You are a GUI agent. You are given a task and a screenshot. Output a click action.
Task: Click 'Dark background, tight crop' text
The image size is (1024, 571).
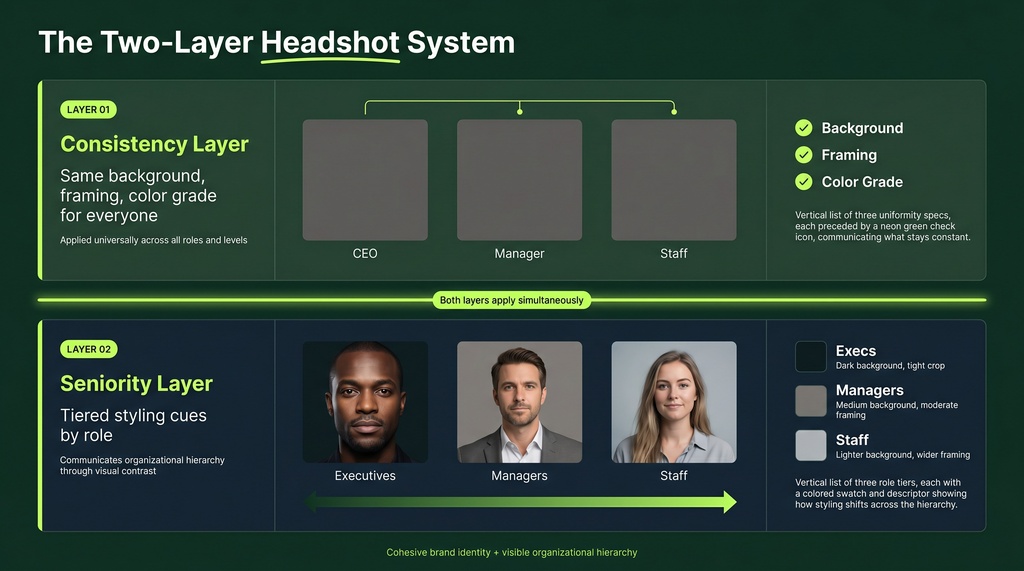[890, 366]
